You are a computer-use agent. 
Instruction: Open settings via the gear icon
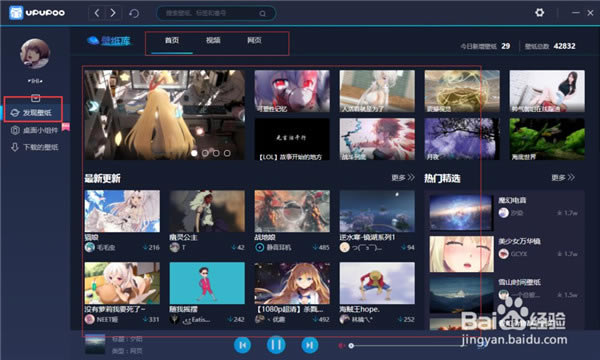540,13
